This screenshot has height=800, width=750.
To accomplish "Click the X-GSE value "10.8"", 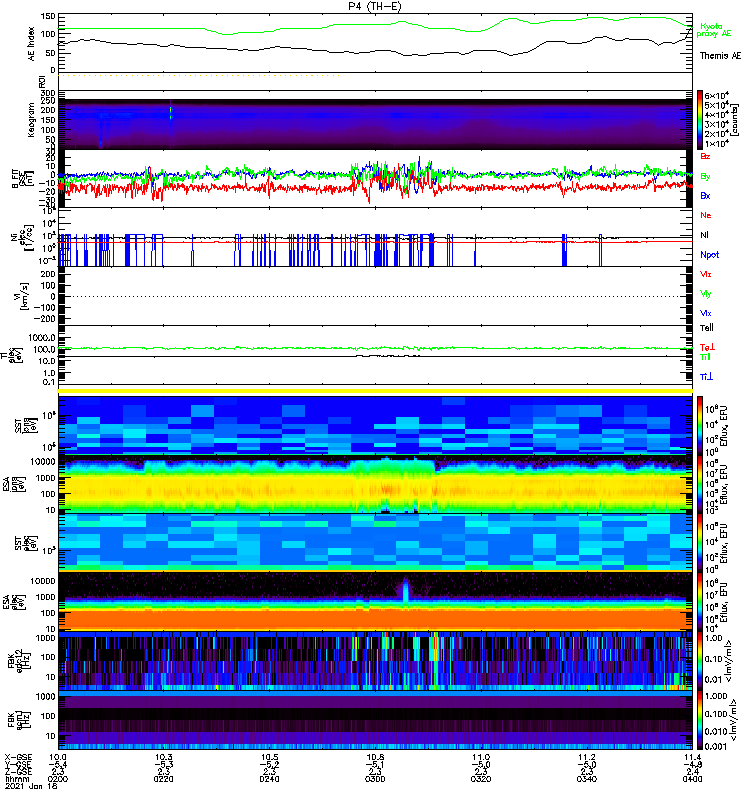I will point(375,758).
